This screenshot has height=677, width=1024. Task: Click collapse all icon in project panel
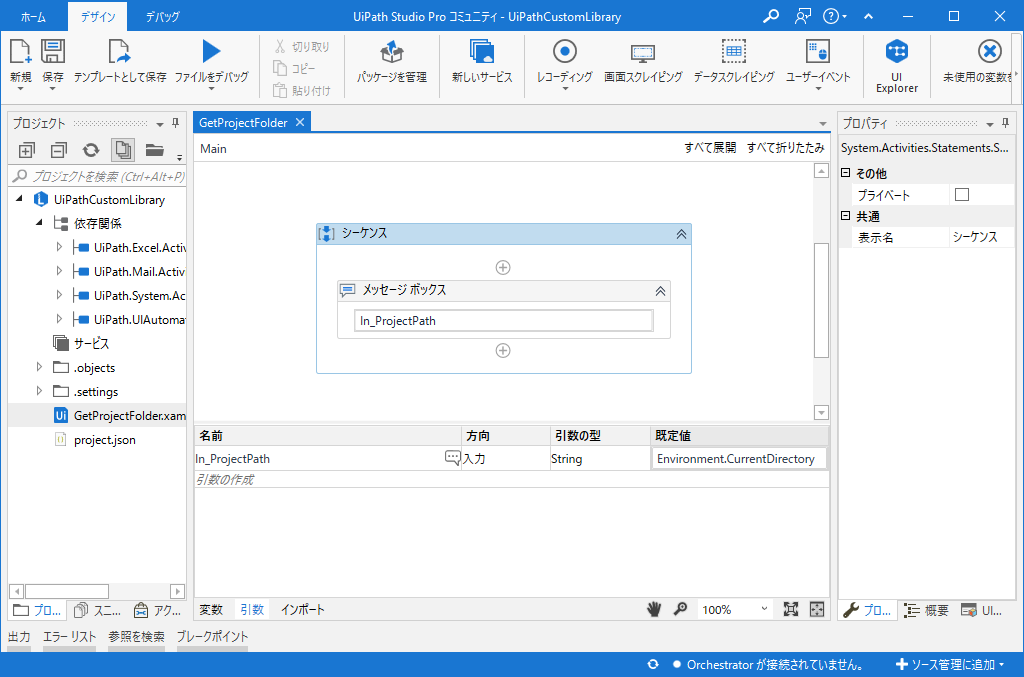[59, 151]
